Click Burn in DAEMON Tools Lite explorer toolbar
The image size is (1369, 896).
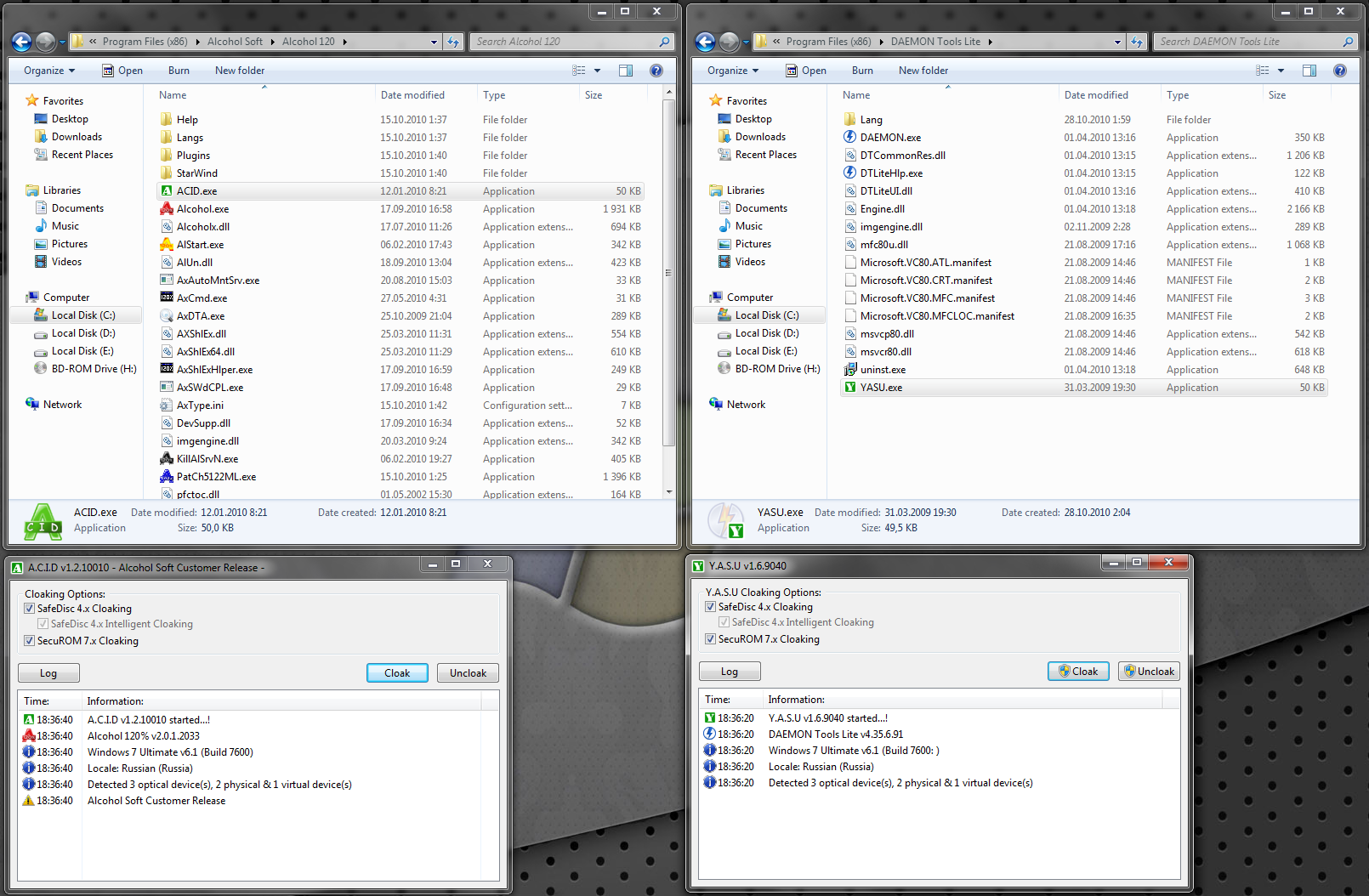pos(862,71)
